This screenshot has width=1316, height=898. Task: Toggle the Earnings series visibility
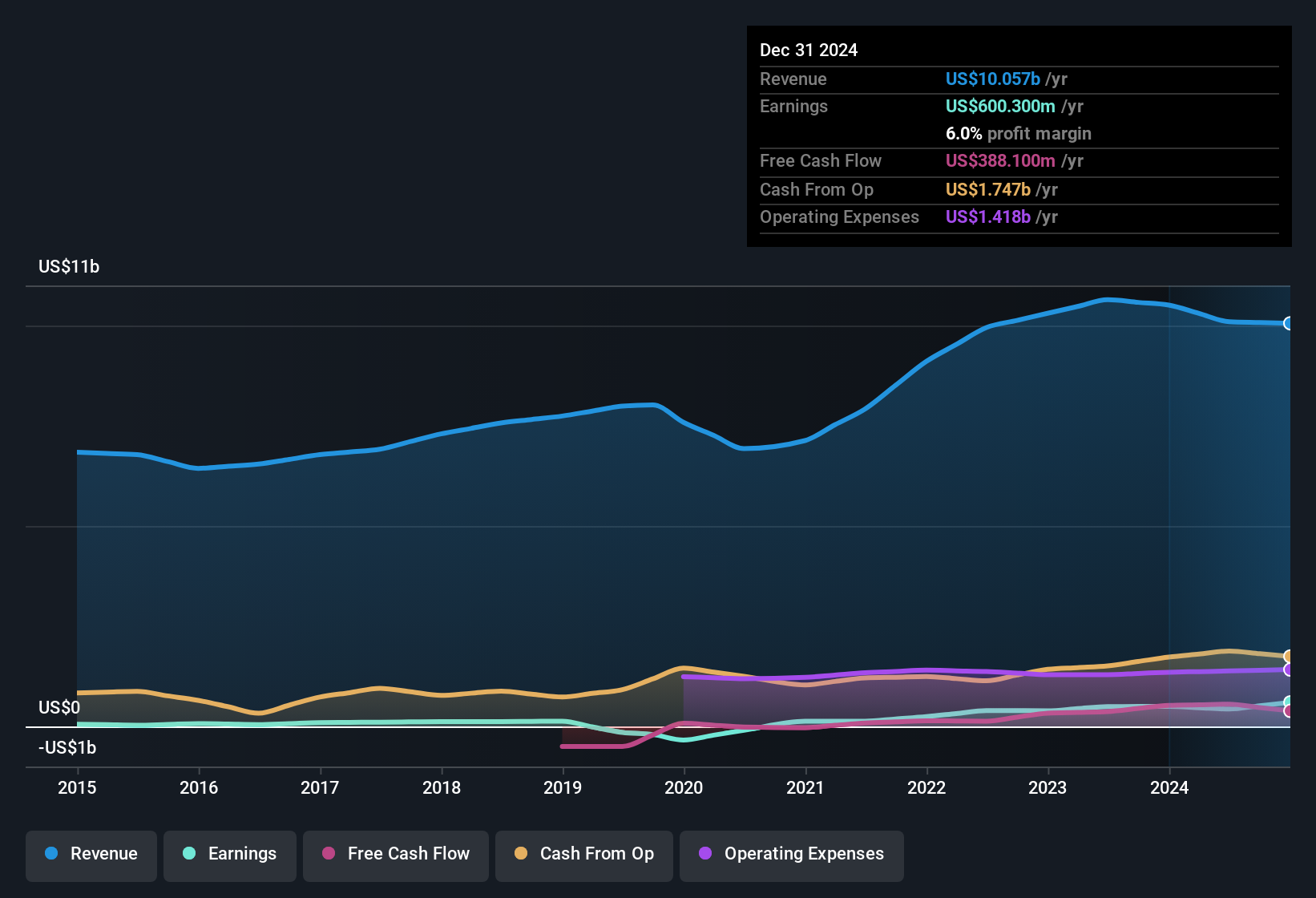(230, 854)
